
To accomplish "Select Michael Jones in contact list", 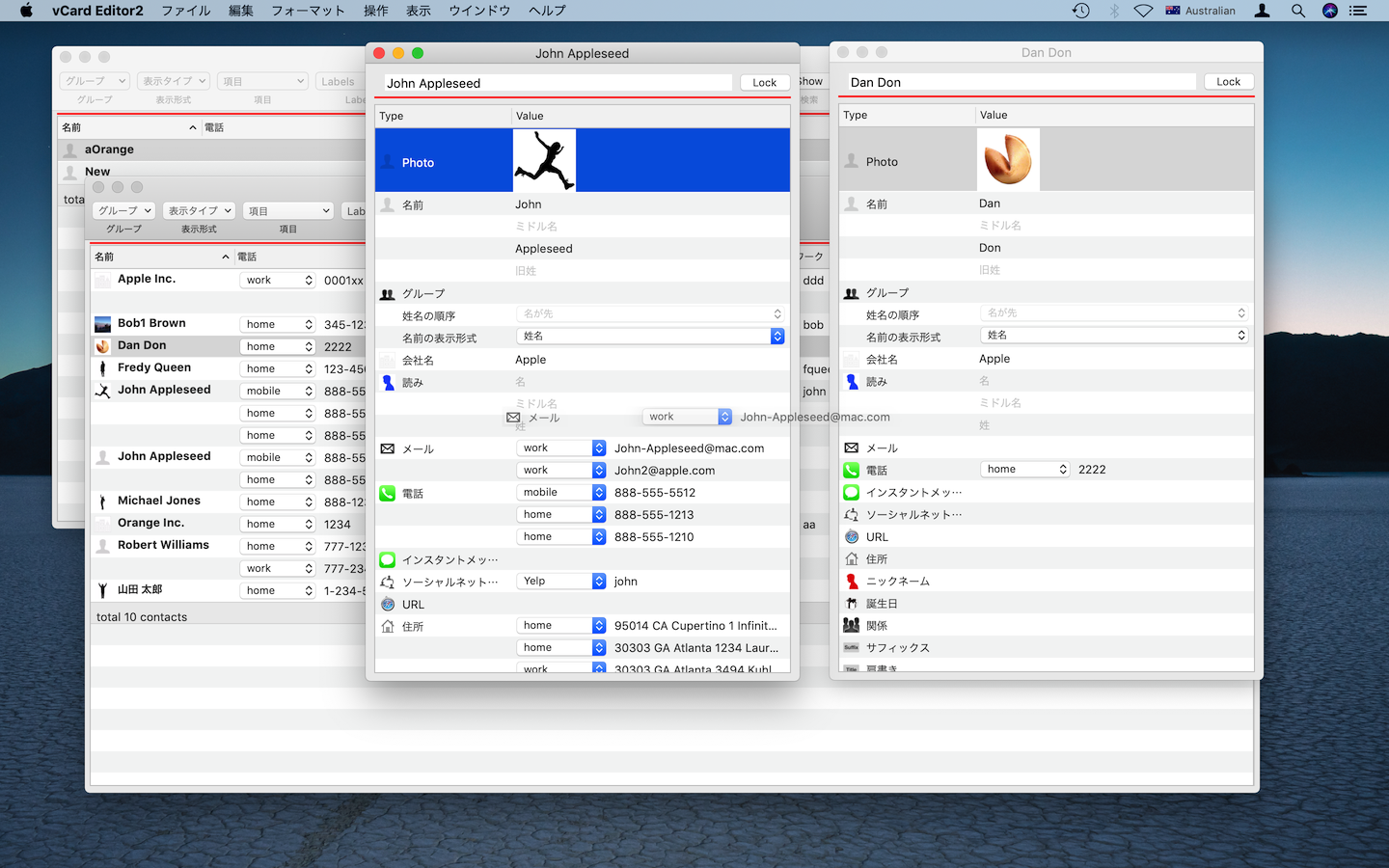I will 159,501.
